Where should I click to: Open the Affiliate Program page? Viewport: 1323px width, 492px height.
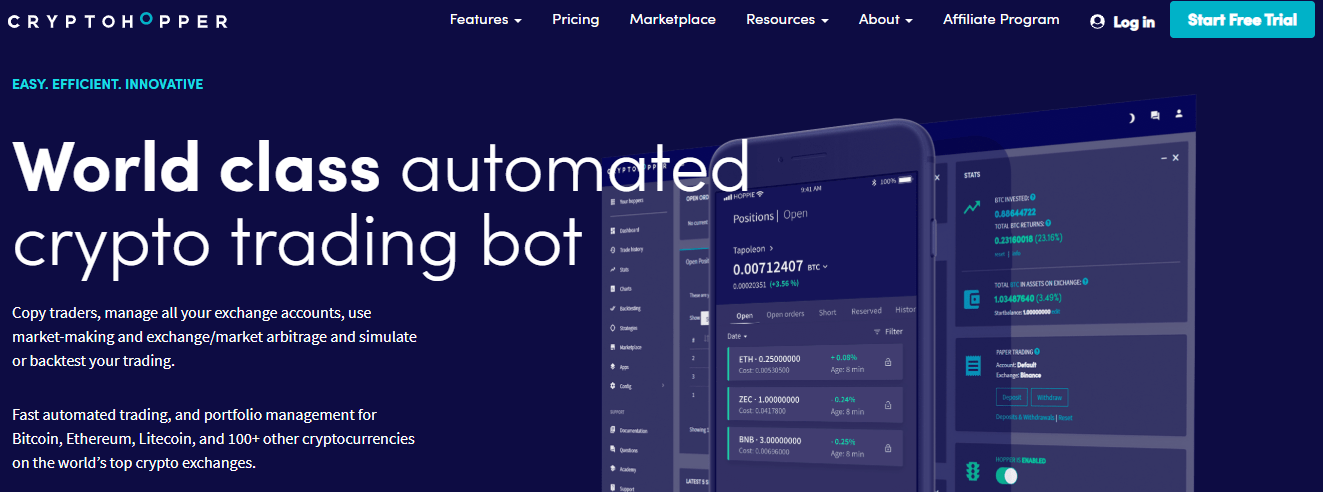[1001, 20]
